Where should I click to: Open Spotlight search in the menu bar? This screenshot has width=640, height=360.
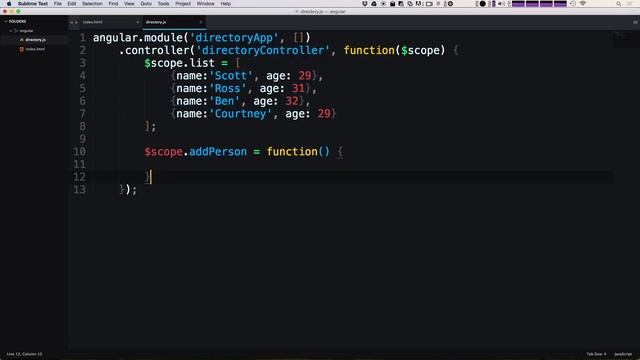click(x=618, y=4)
